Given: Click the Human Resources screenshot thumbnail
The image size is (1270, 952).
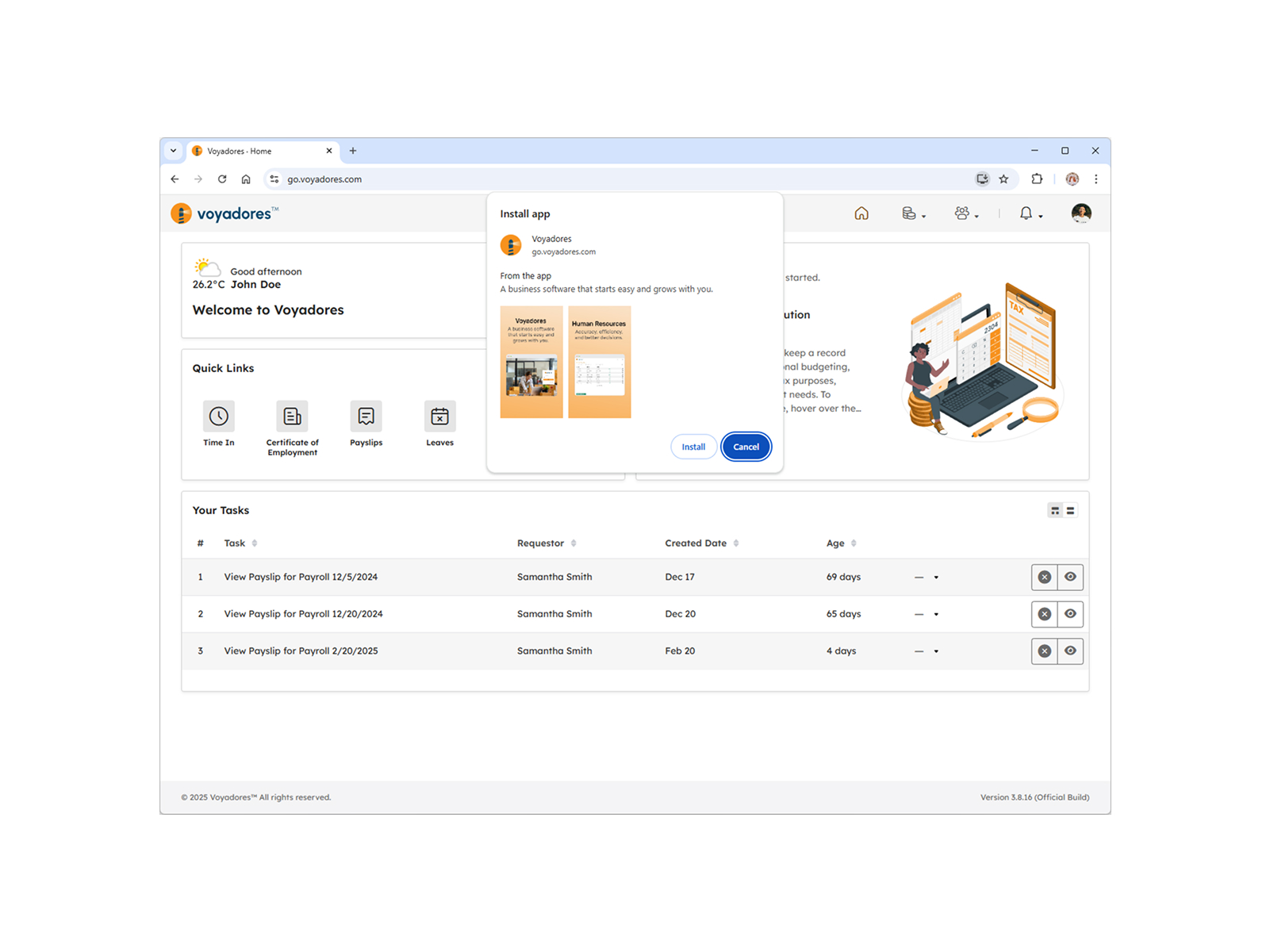Looking at the screenshot, I should pyautogui.click(x=600, y=362).
